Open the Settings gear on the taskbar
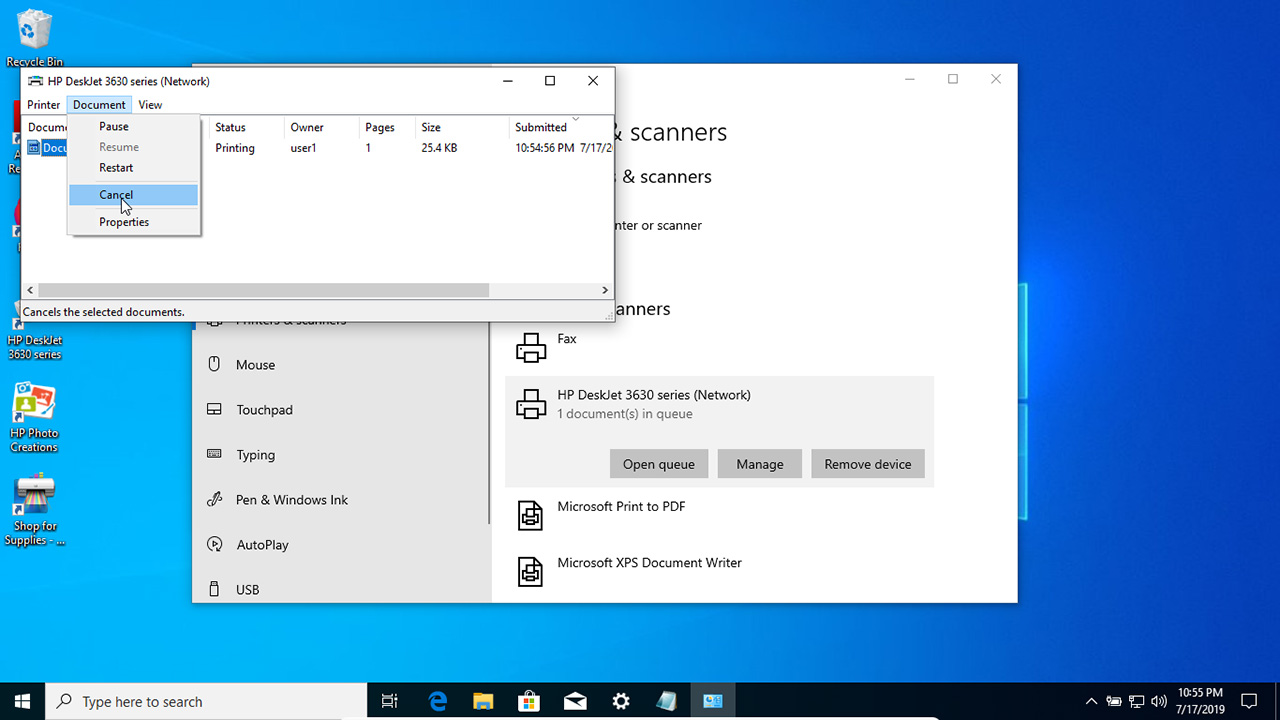 [621, 701]
